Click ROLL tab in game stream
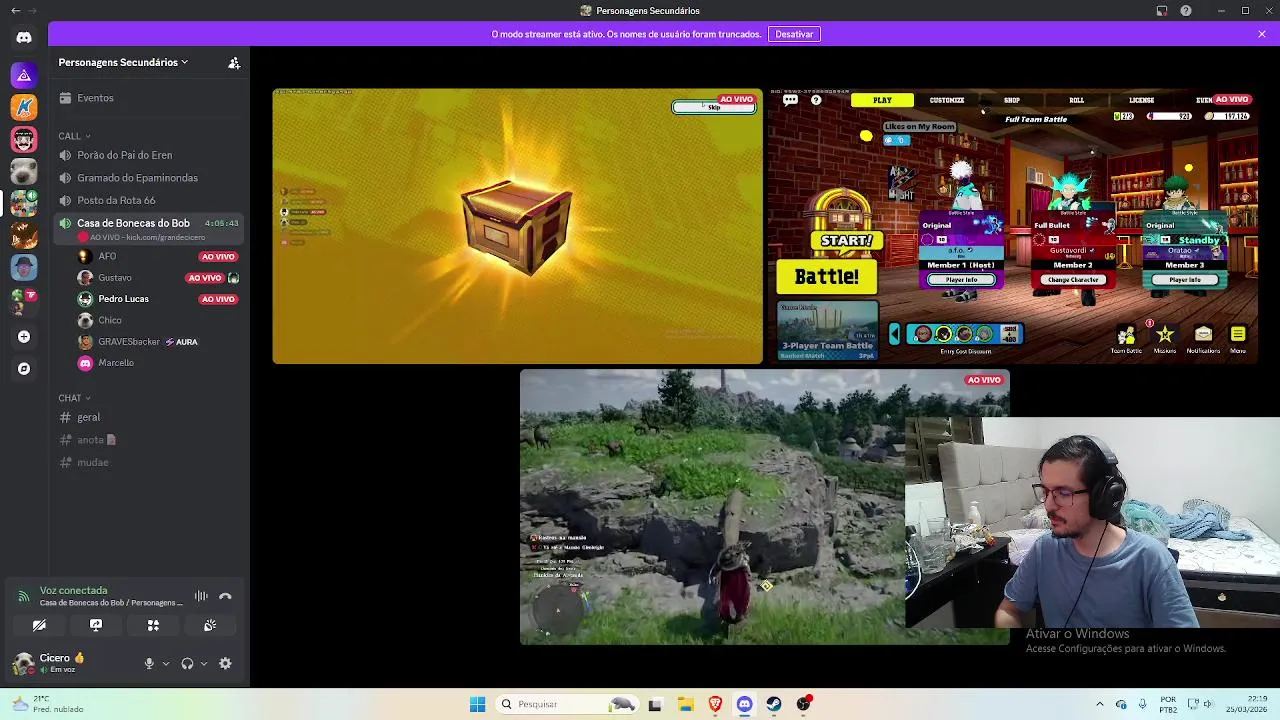 (x=1077, y=100)
